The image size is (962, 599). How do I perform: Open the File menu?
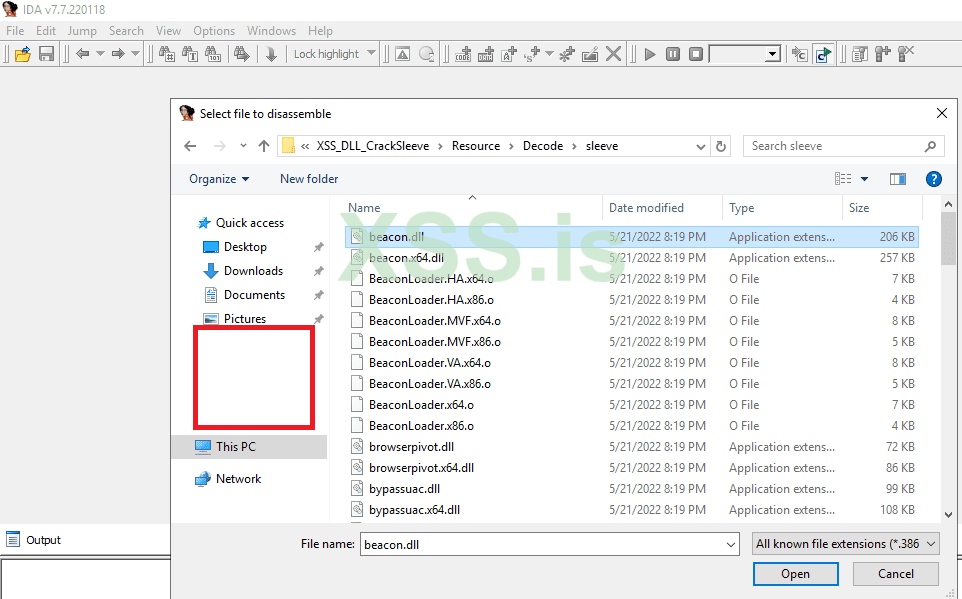tap(15, 31)
